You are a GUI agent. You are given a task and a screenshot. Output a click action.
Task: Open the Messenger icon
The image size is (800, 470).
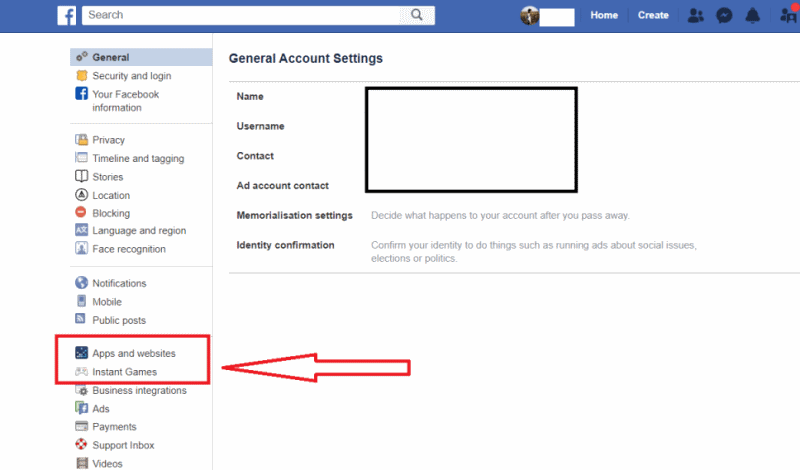pyautogui.click(x=724, y=16)
